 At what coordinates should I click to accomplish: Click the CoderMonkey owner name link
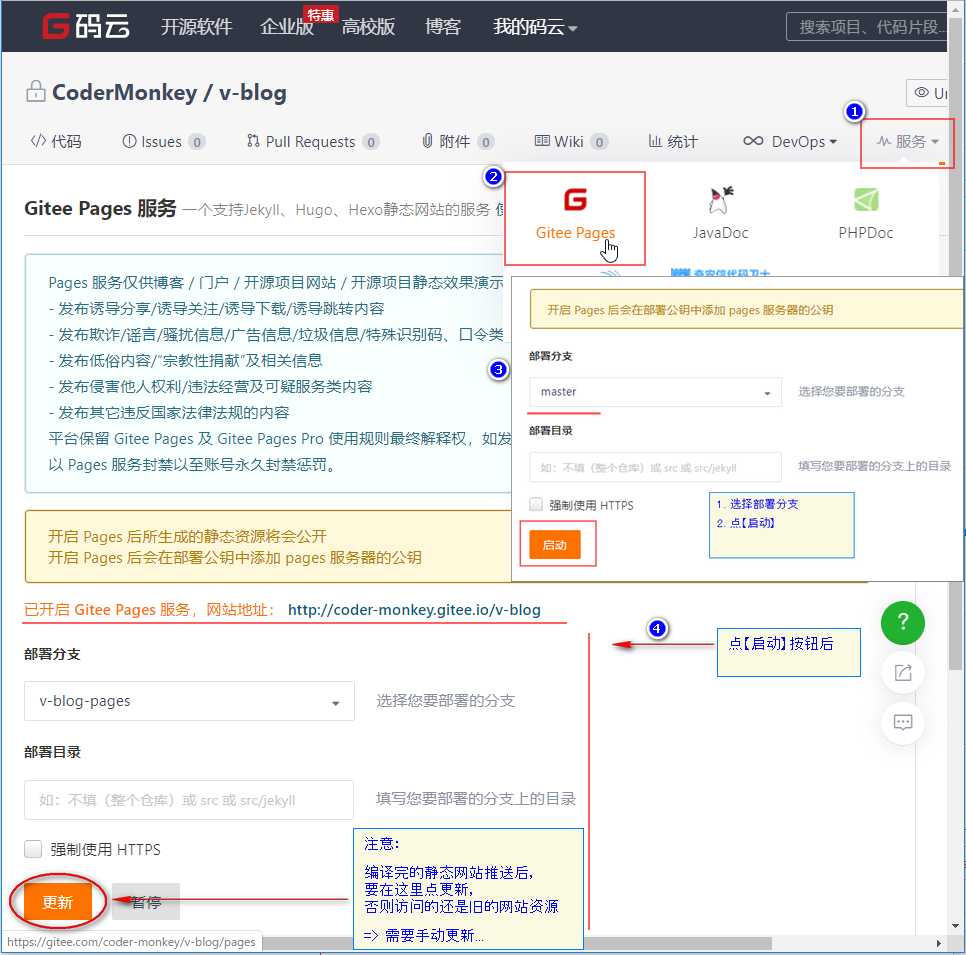click(124, 92)
